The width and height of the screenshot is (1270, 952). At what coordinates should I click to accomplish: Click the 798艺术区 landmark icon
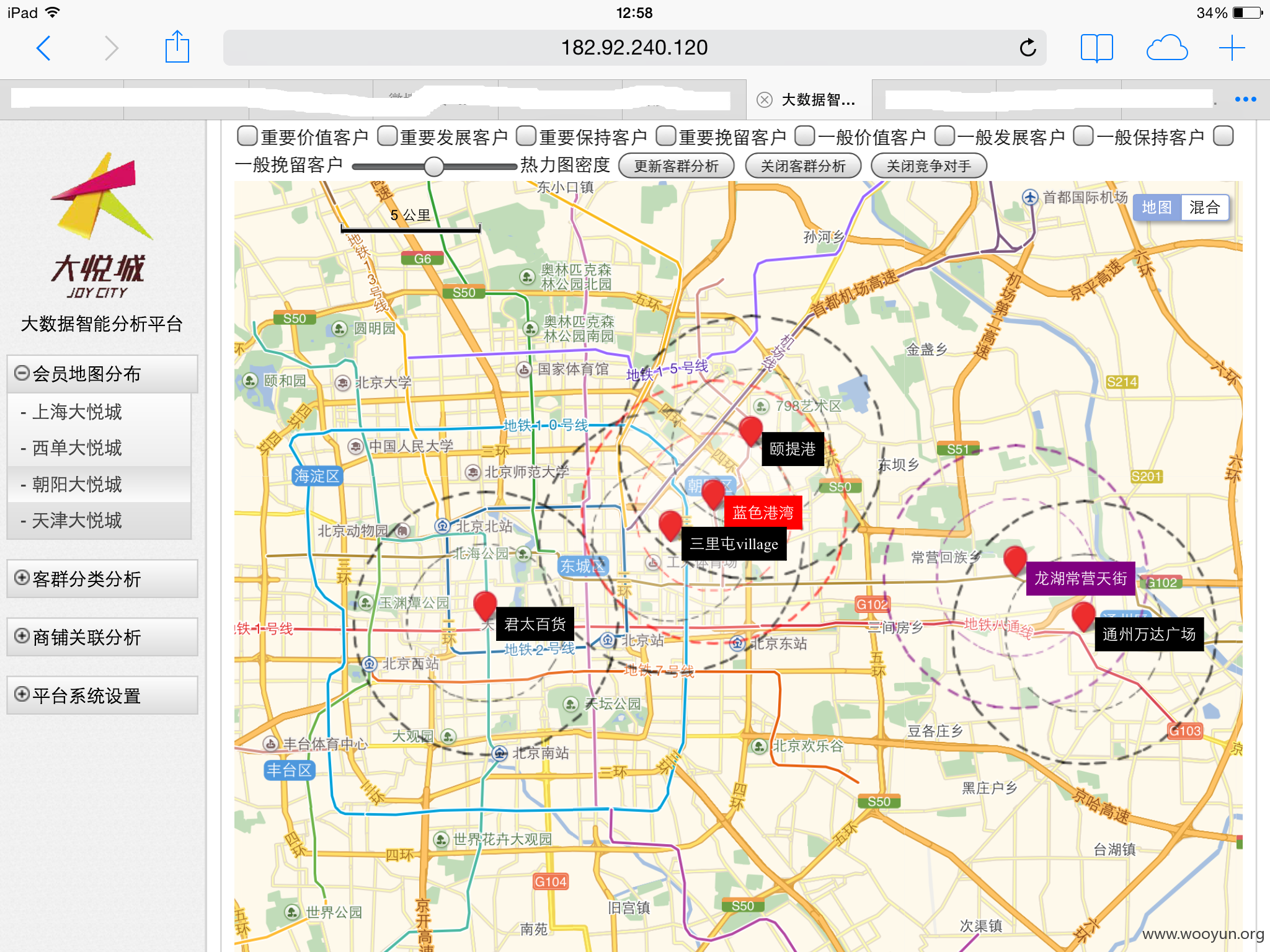click(x=762, y=407)
